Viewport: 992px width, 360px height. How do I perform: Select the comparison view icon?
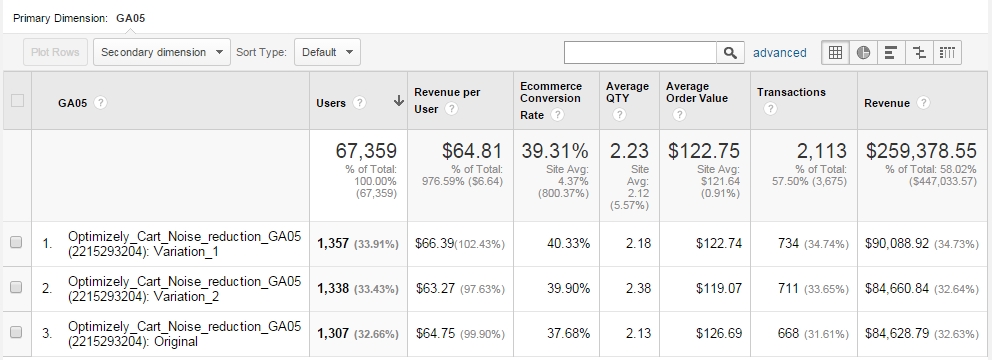(919, 53)
